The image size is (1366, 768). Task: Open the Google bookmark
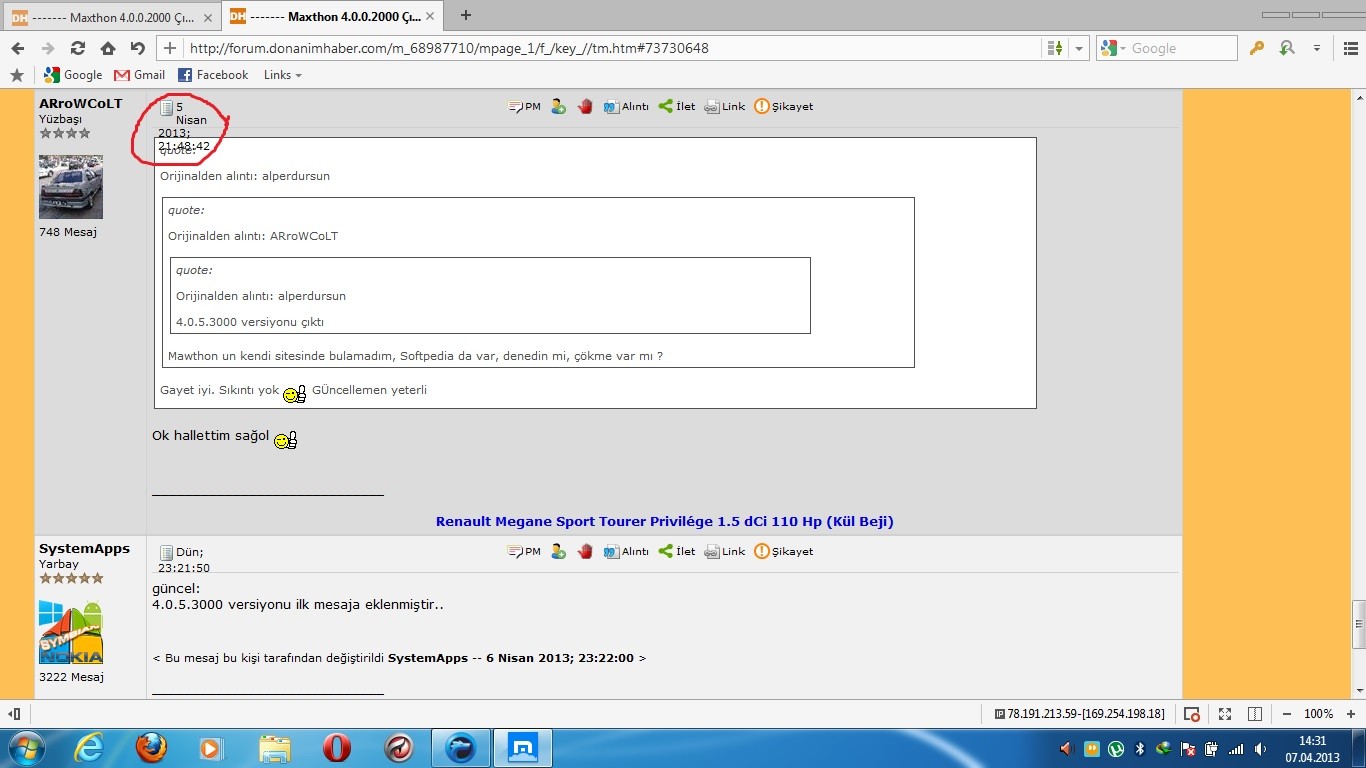point(73,75)
